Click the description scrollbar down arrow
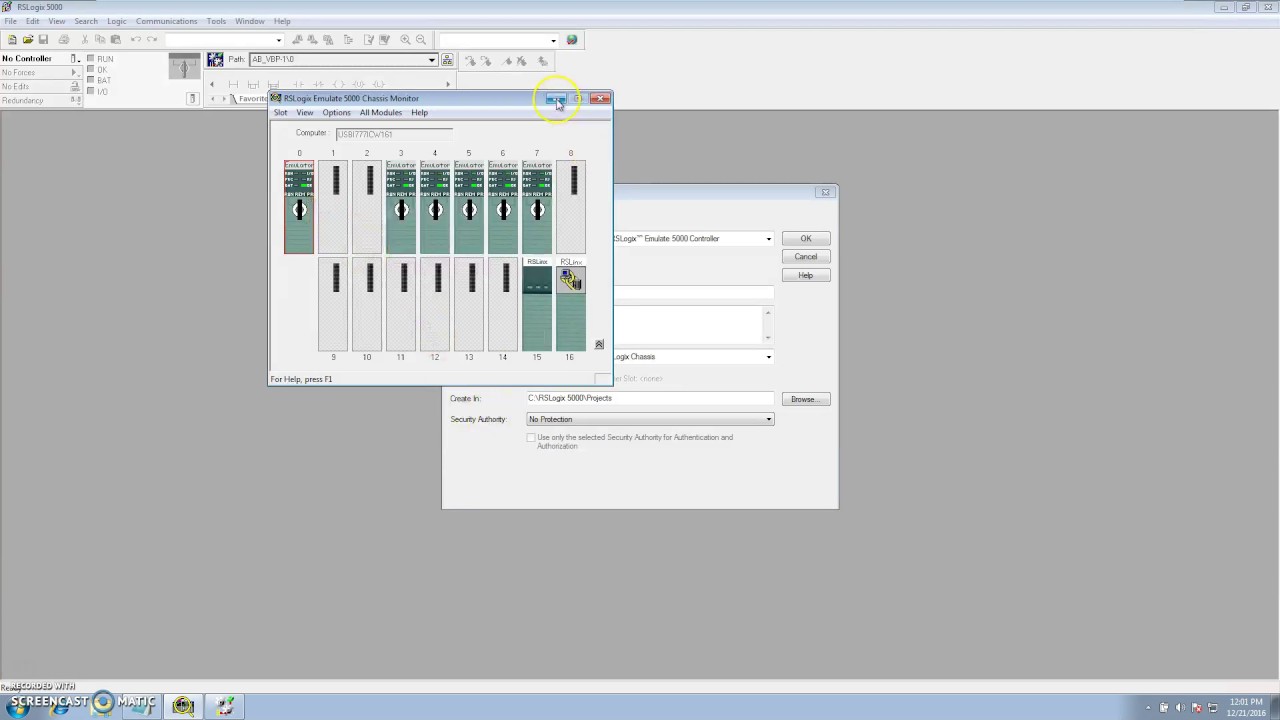The height and width of the screenshot is (720, 1280). coord(768,340)
